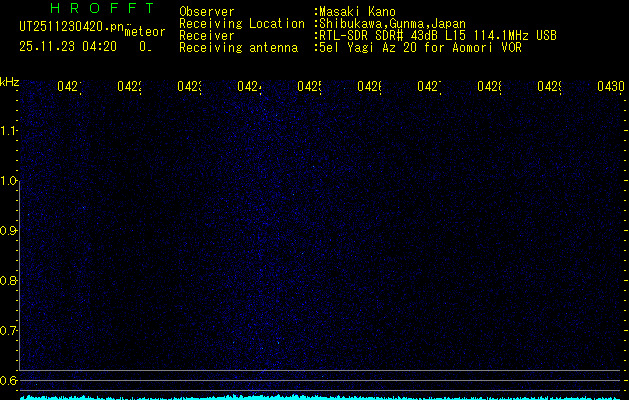629x400 pixels.
Task: Select the 5el Yagi antenna description
Action: coord(418,48)
